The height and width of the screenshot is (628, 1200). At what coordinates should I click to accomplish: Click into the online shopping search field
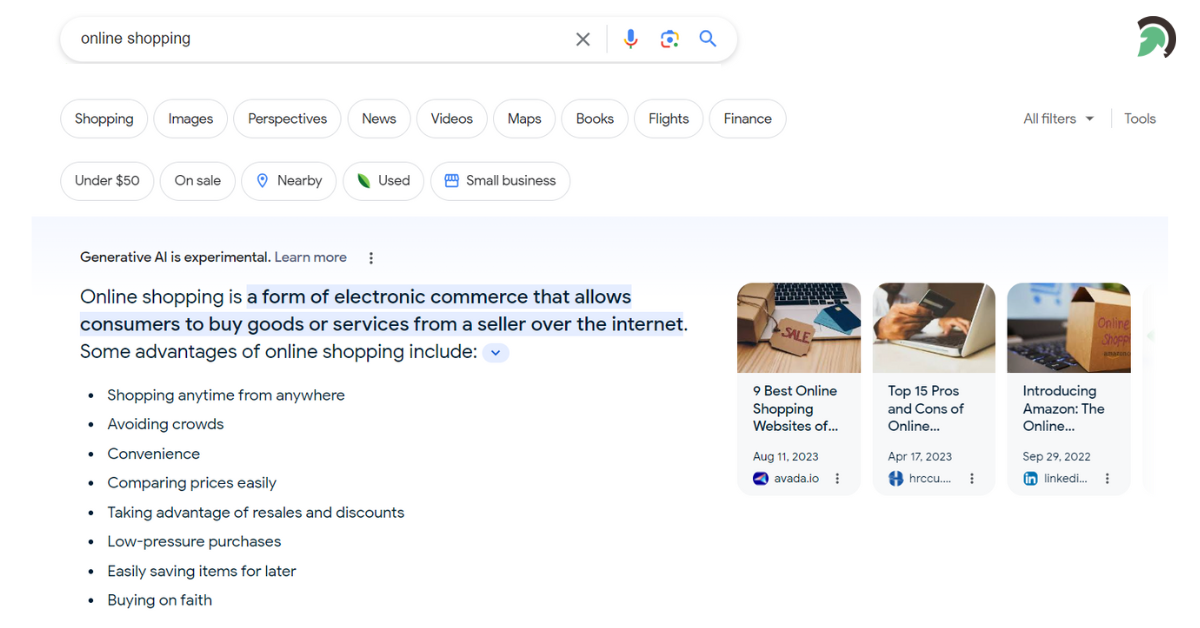320,39
